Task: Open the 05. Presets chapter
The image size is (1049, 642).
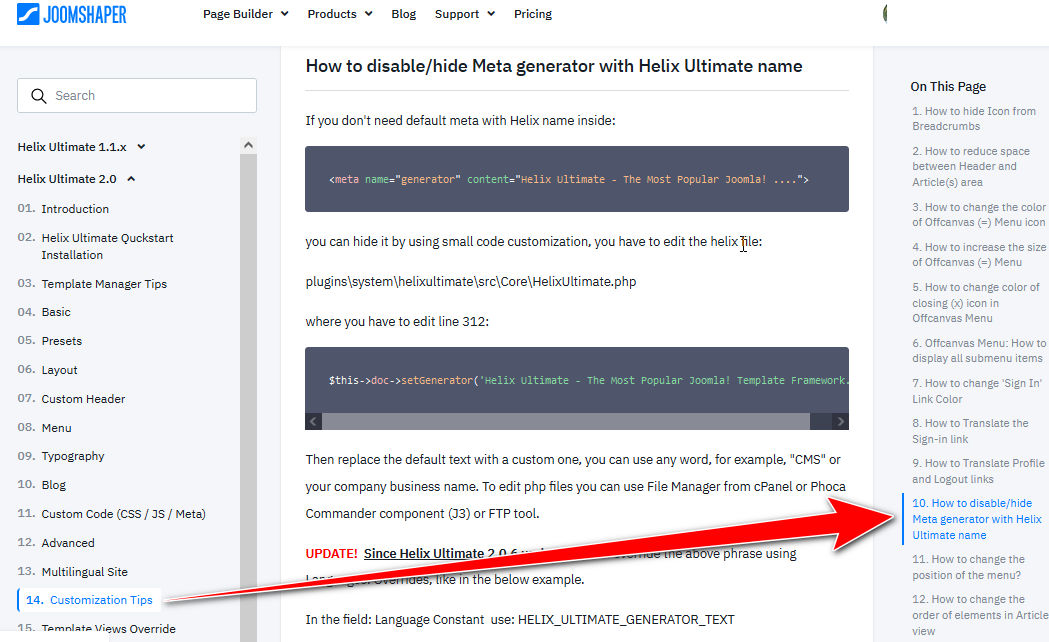Action: click(50, 340)
